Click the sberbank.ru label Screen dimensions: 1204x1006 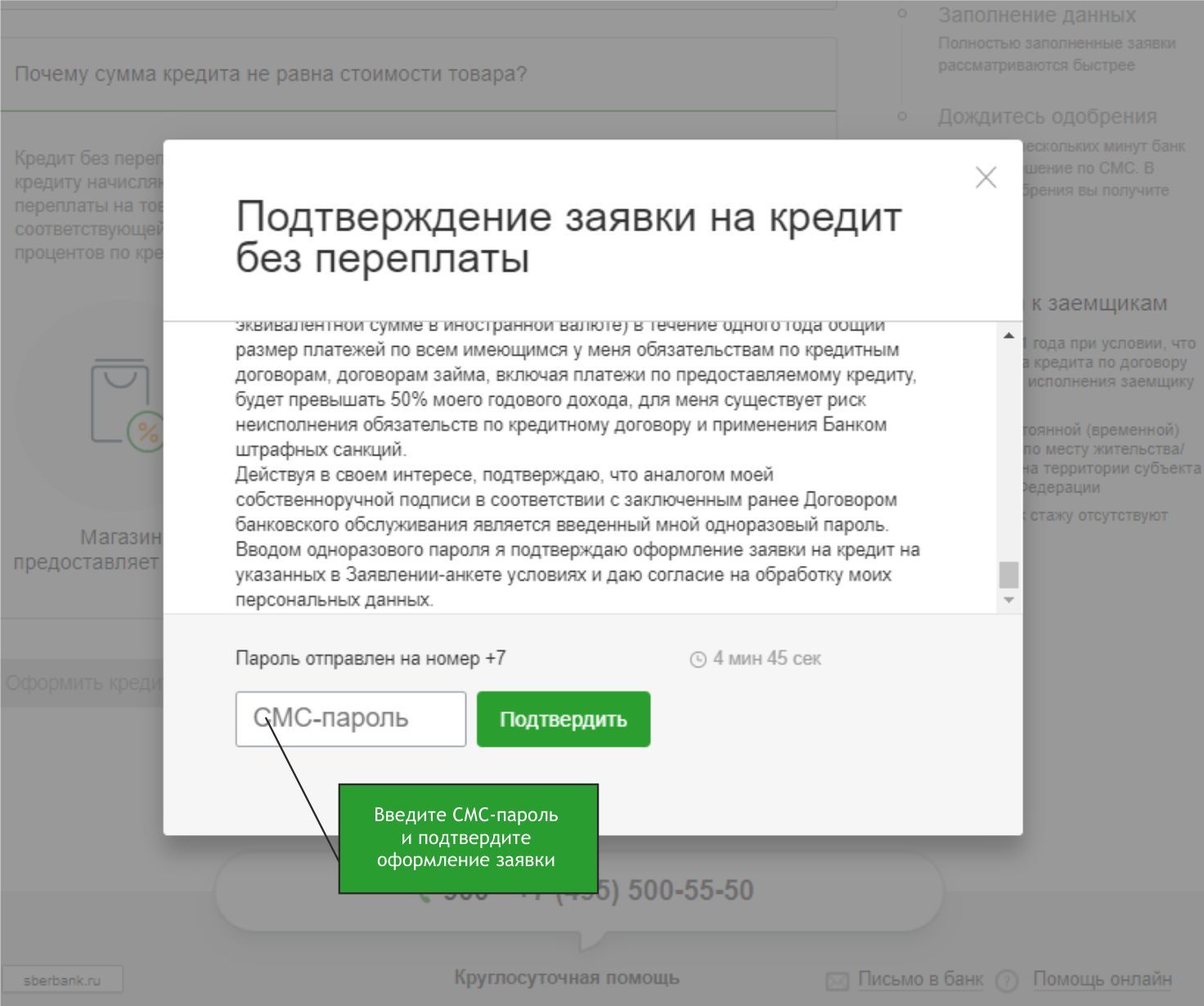click(x=62, y=980)
